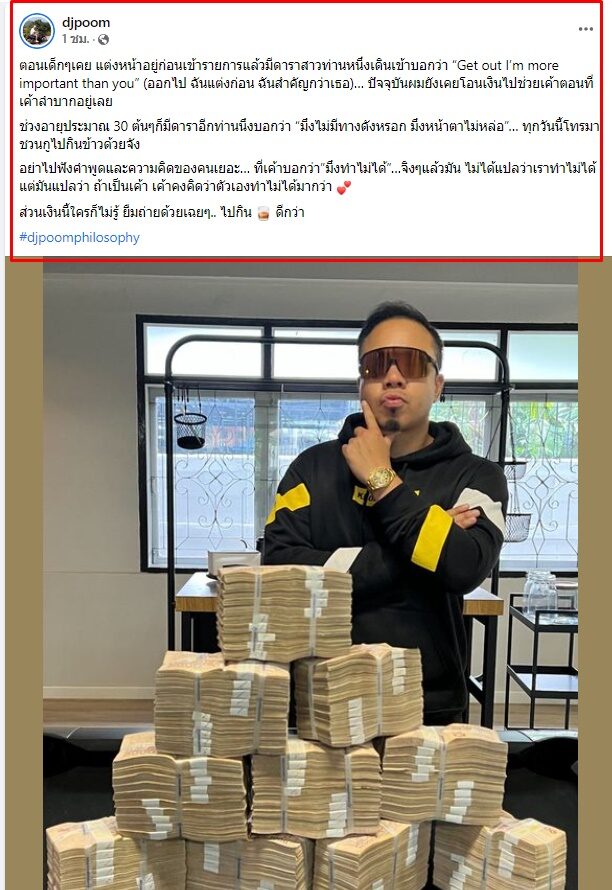Image resolution: width=612 pixels, height=890 pixels.
Task: Click the gold wristwatch in the photo
Action: (x=381, y=478)
